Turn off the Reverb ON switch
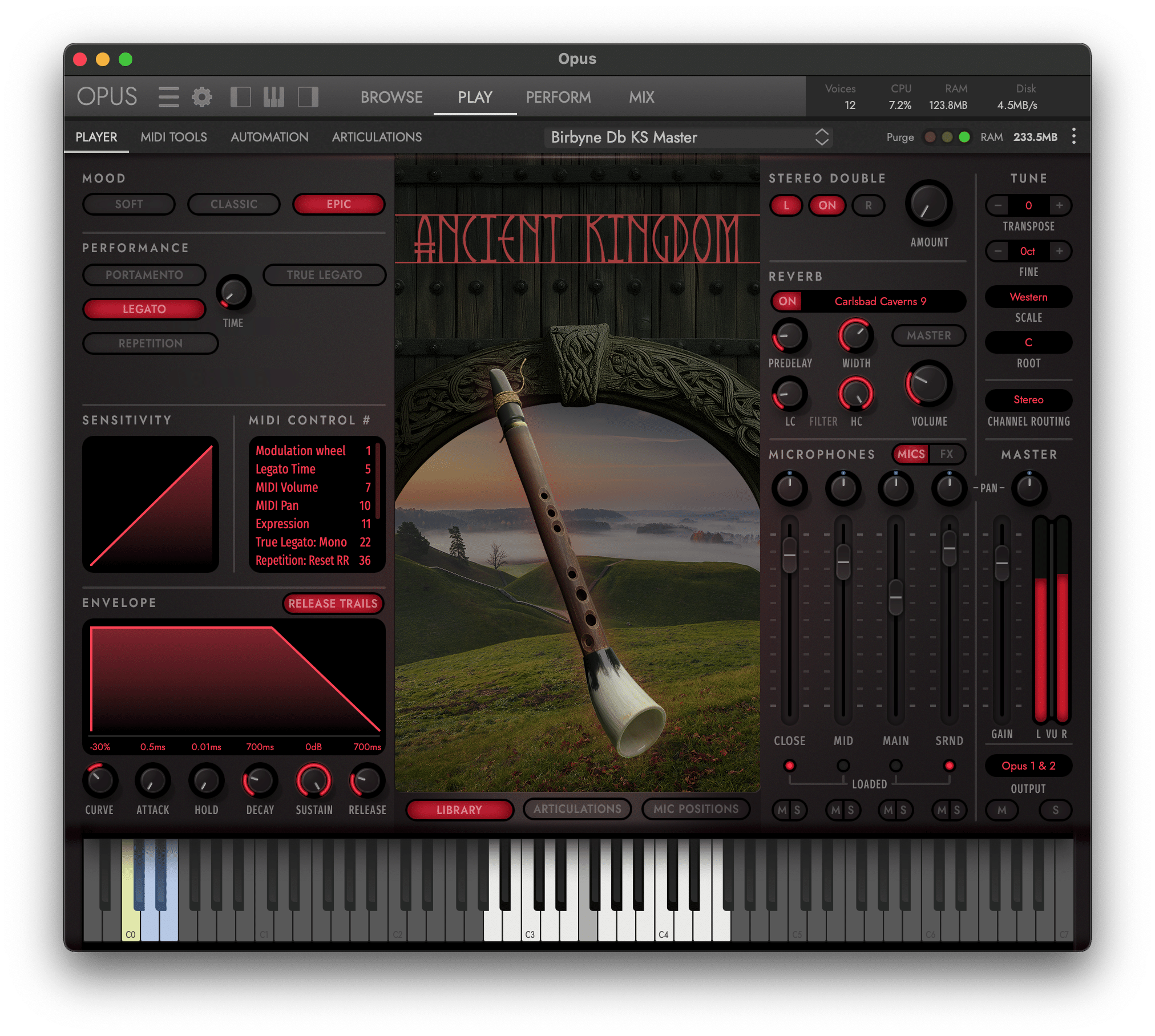 pyautogui.click(x=787, y=301)
